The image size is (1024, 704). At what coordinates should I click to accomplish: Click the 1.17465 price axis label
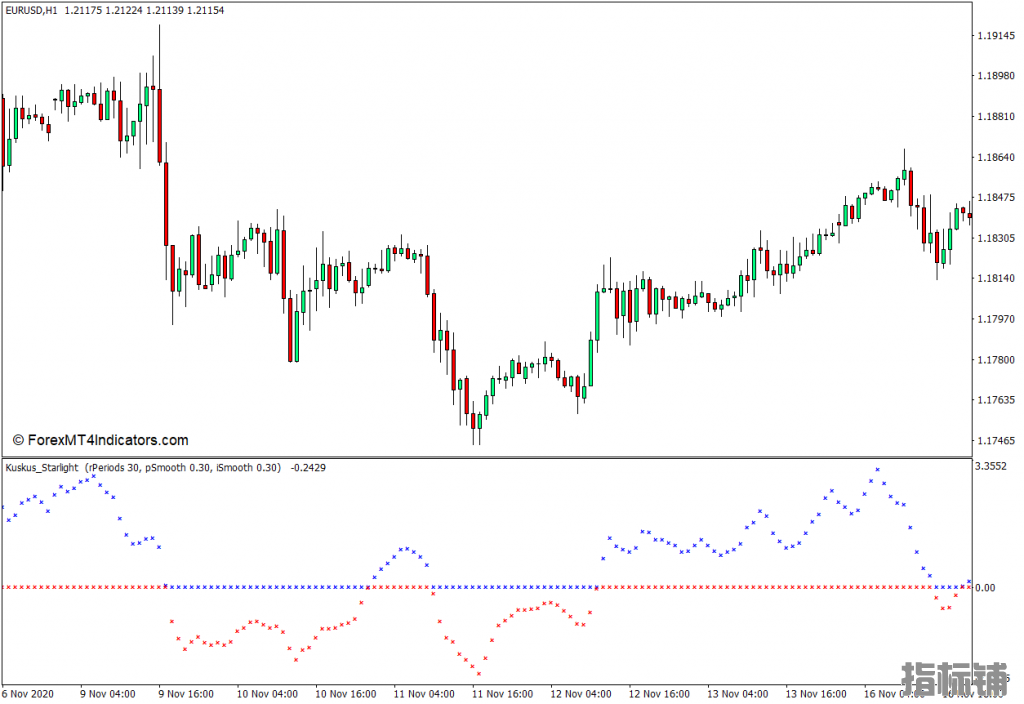[x=996, y=441]
